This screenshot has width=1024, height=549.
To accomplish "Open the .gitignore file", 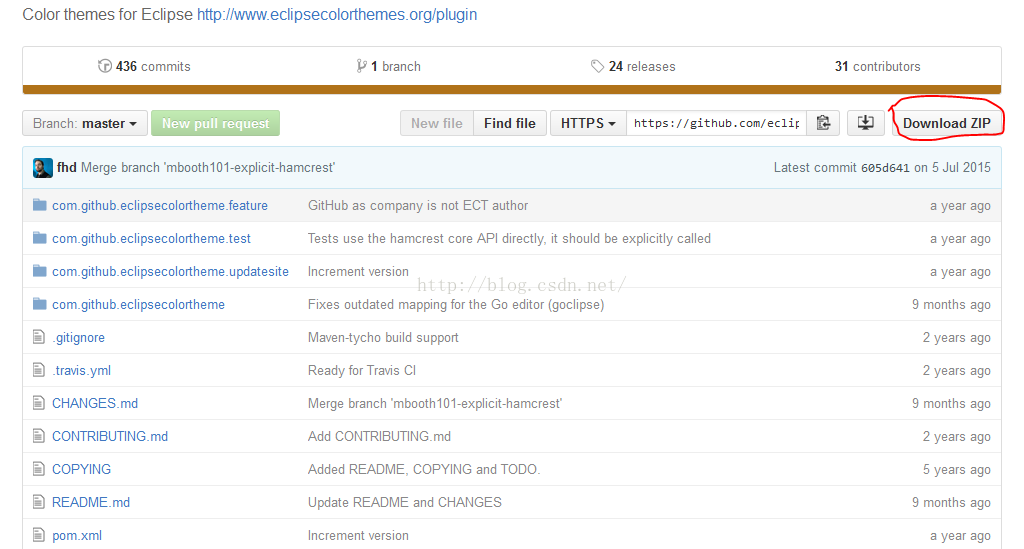I will point(78,337).
